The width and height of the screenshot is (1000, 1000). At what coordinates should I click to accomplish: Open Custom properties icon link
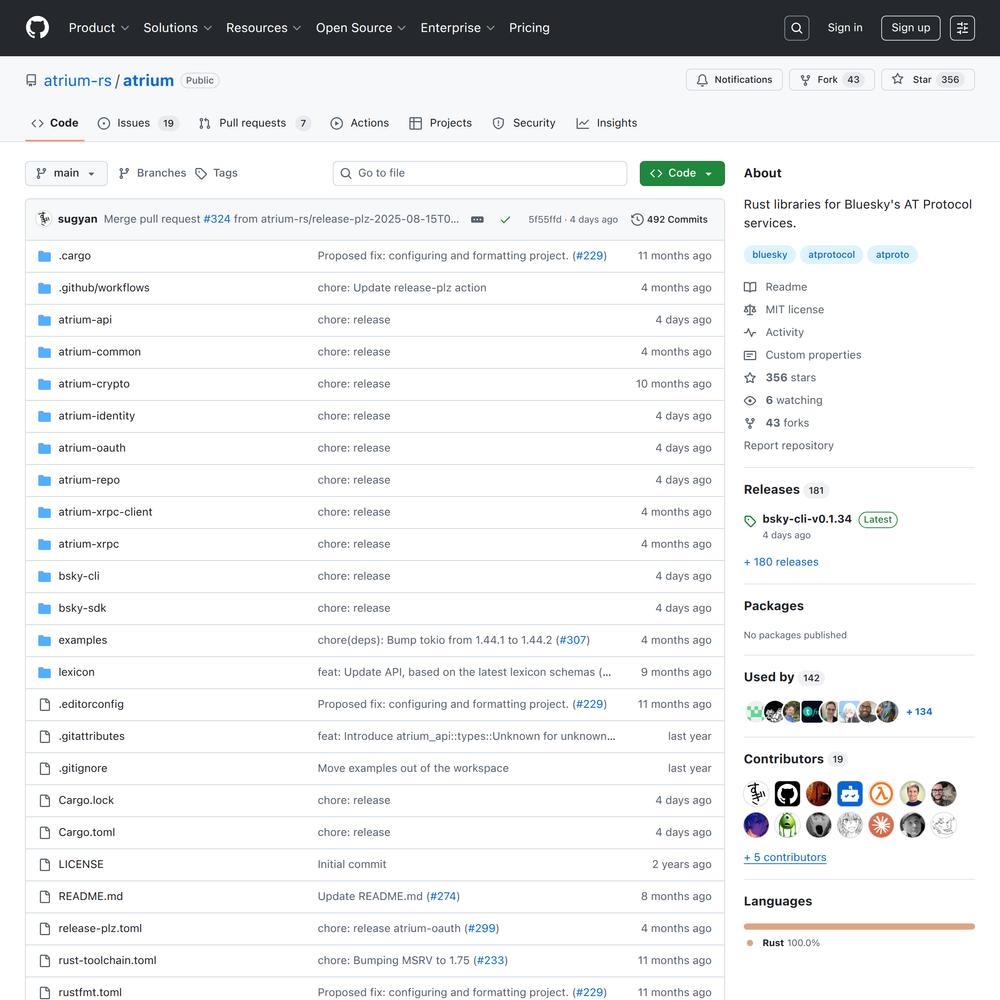(x=750, y=355)
